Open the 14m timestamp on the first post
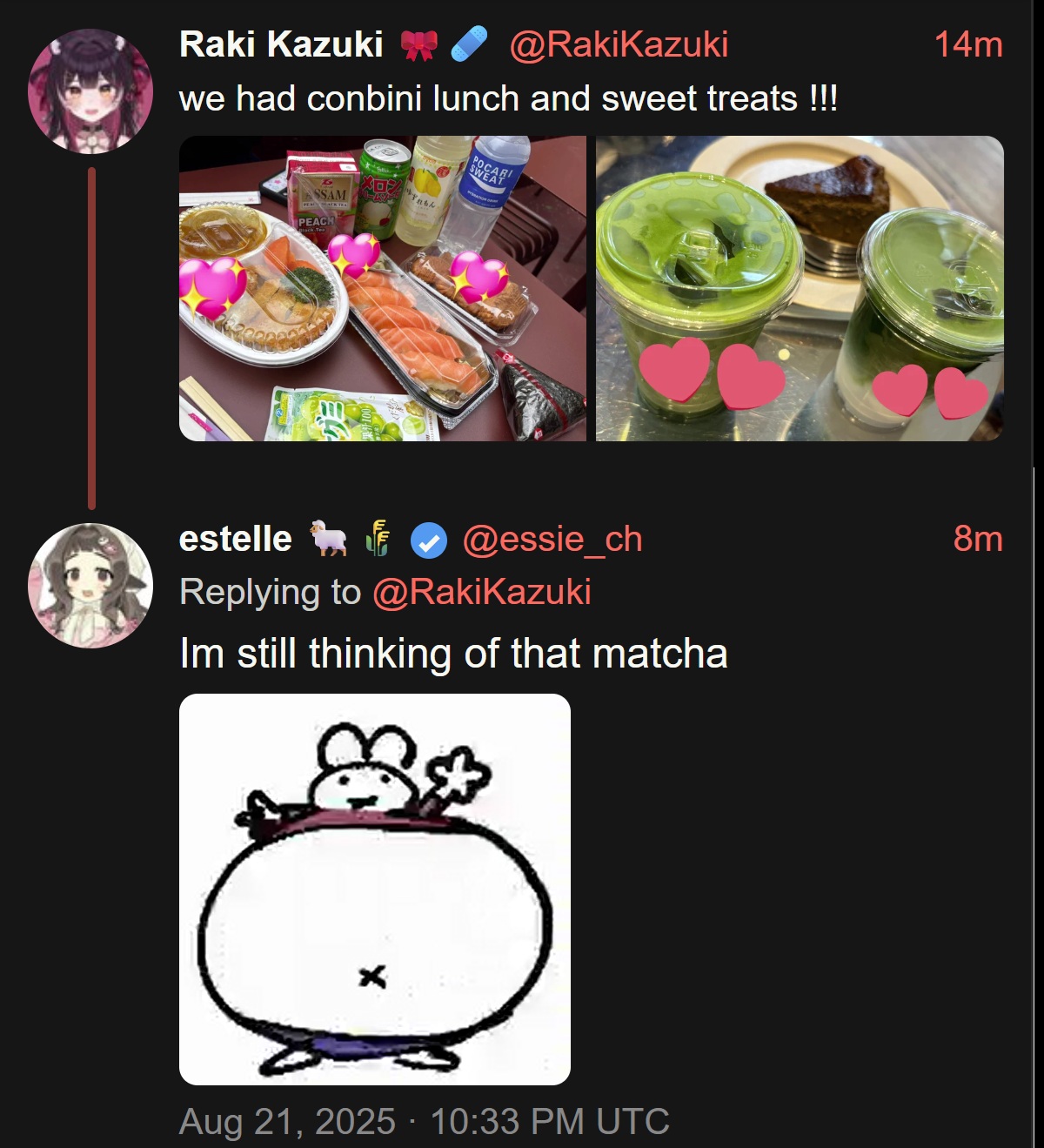 [968, 44]
